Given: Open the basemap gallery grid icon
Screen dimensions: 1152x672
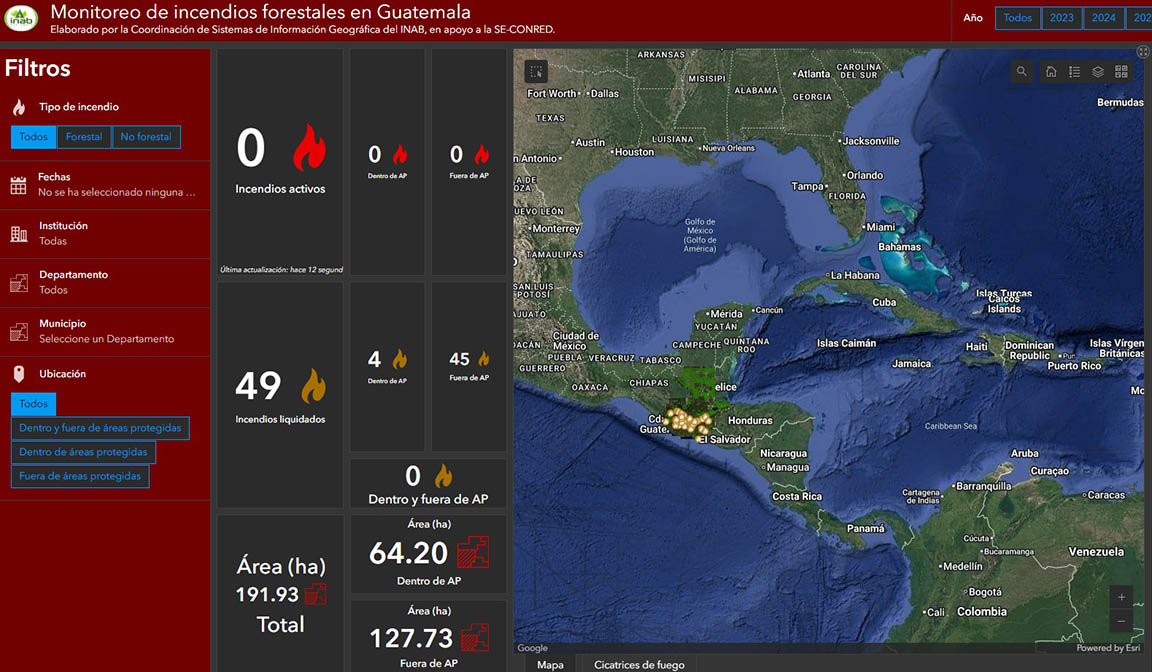Looking at the screenshot, I should click(1121, 72).
